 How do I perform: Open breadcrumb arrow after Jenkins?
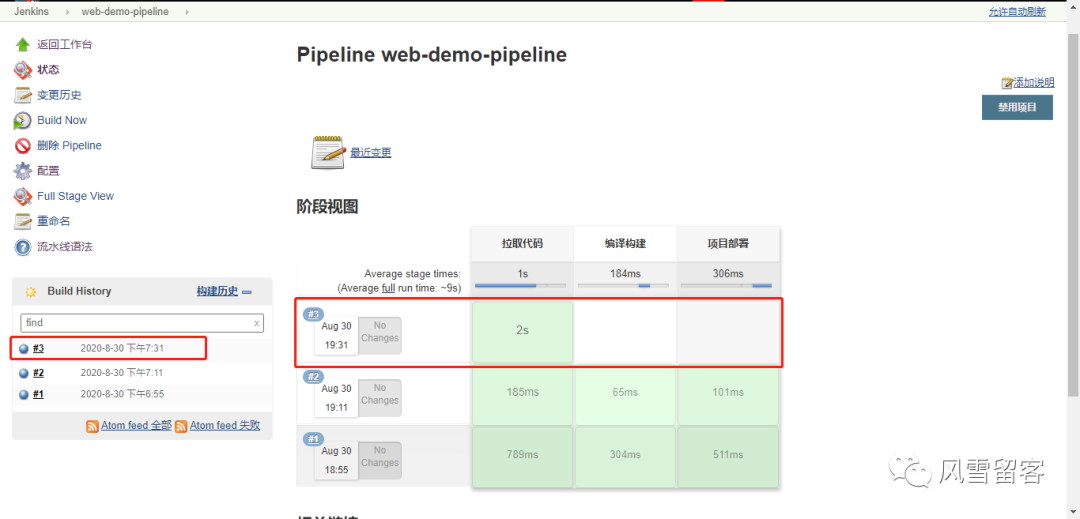pyautogui.click(x=67, y=12)
